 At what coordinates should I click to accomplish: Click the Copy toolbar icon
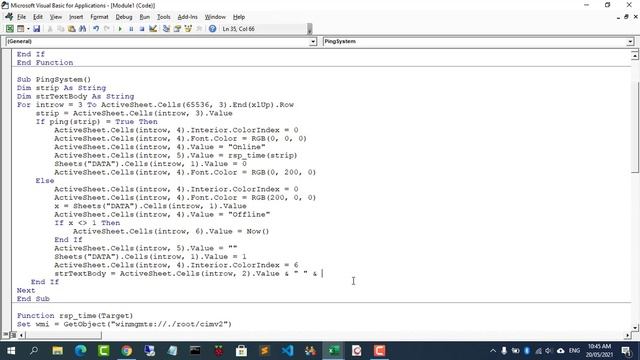click(x=60, y=29)
